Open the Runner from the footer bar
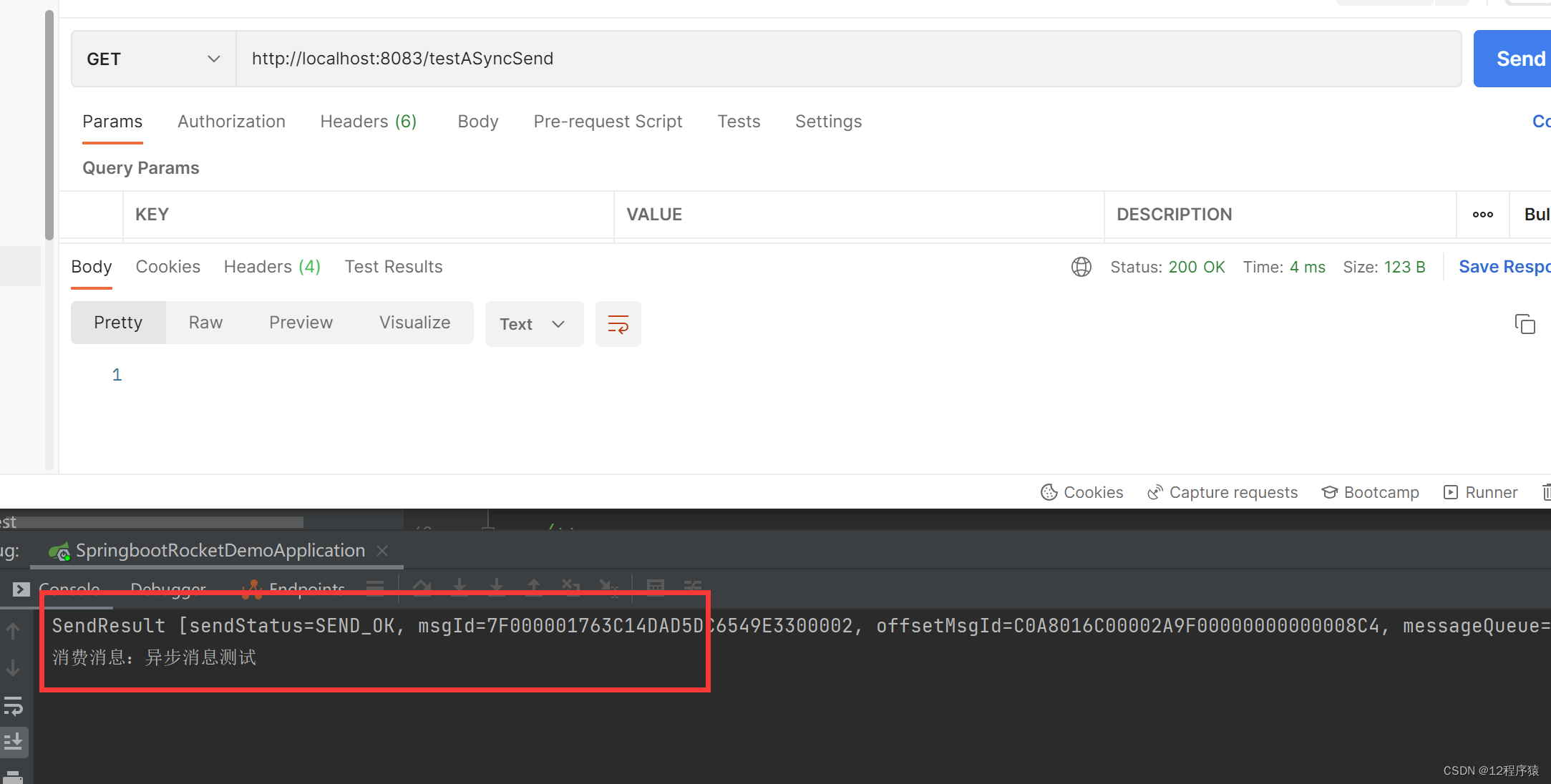Viewport: 1551px width, 784px height. pyautogui.click(x=1480, y=492)
